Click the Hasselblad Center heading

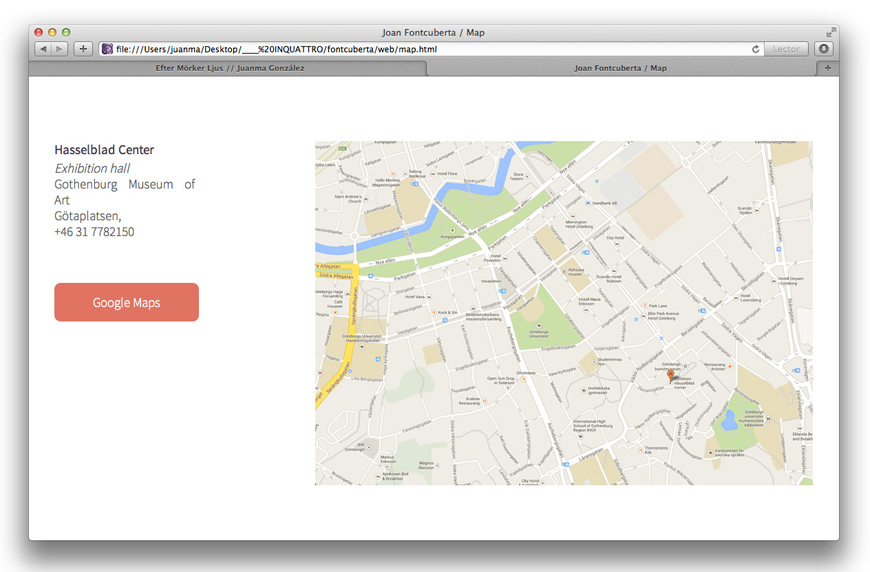tap(104, 150)
